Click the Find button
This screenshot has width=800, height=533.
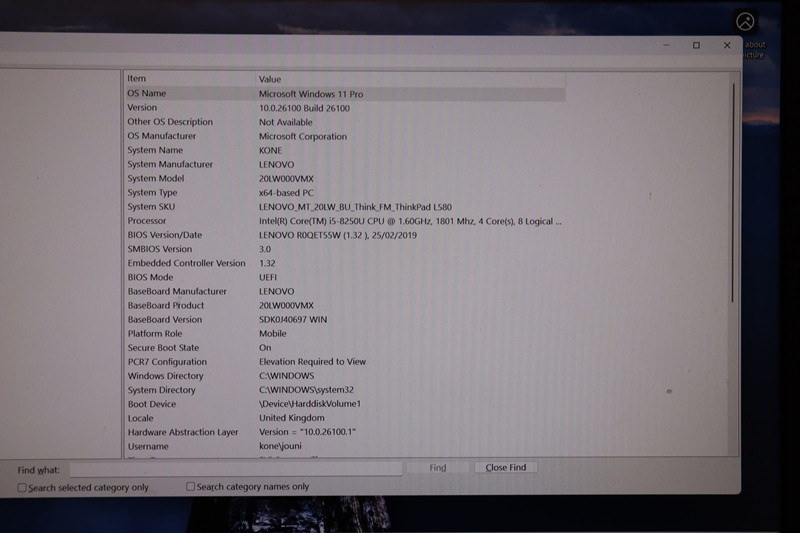pos(437,468)
